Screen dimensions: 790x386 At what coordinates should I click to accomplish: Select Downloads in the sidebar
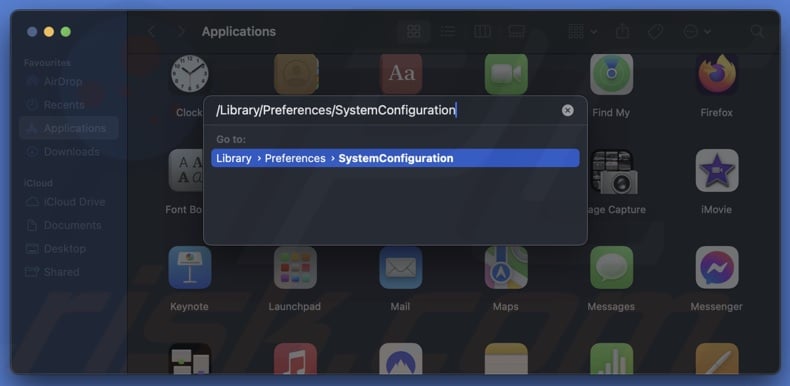[x=69, y=151]
